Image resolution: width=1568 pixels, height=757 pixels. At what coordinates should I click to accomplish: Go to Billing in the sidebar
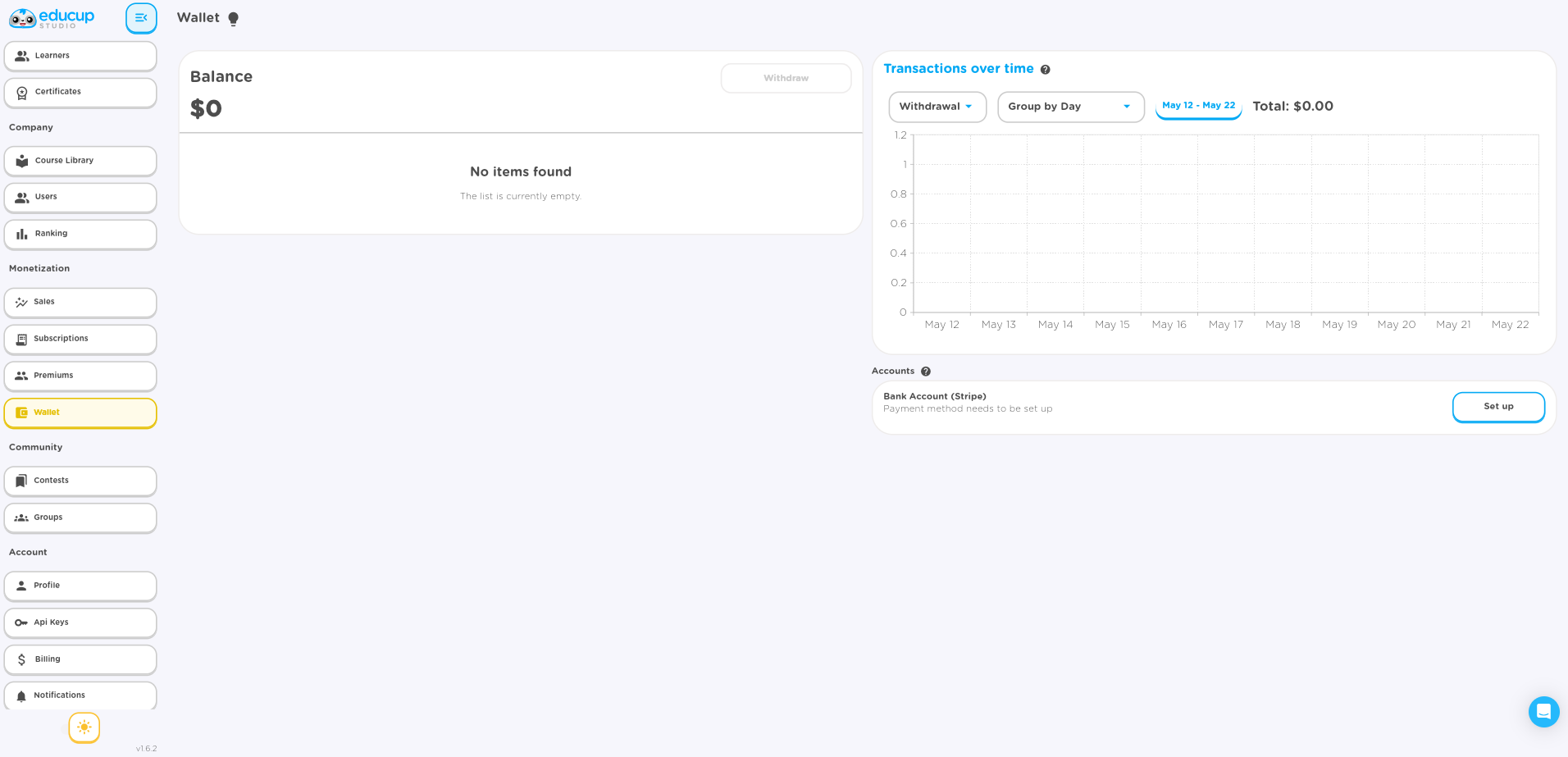[x=80, y=659]
